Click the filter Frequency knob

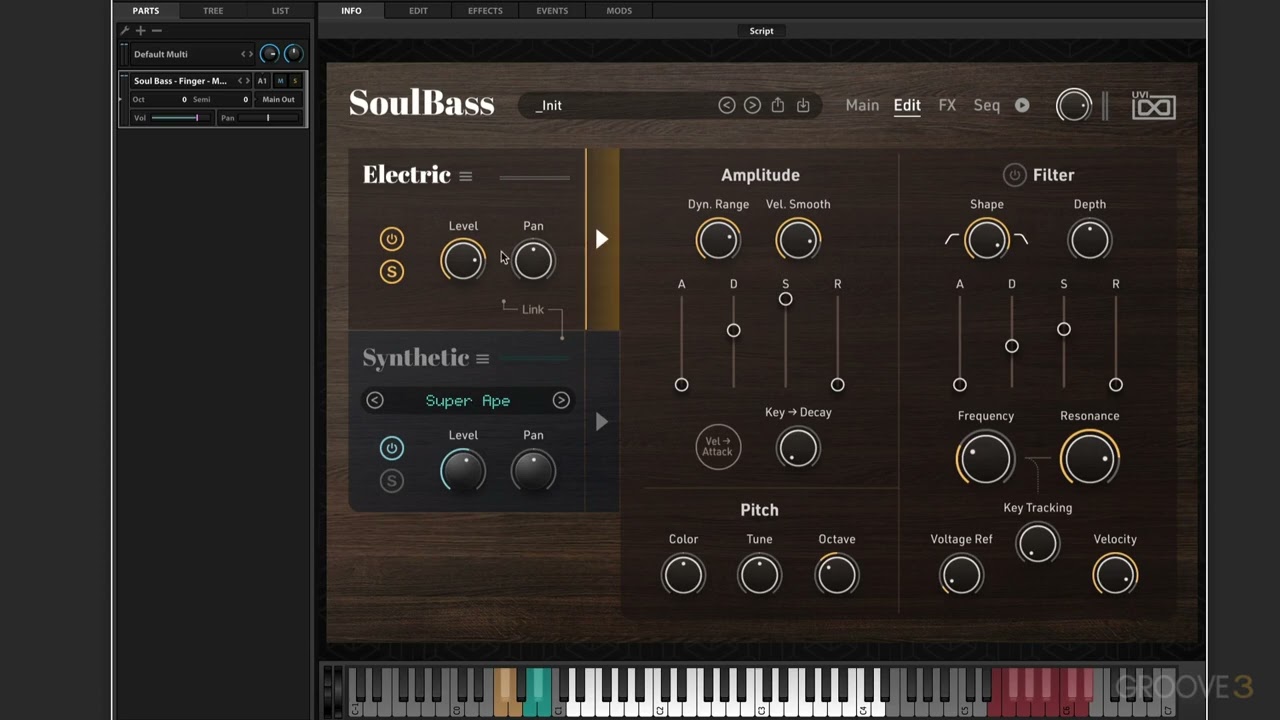tap(985, 458)
